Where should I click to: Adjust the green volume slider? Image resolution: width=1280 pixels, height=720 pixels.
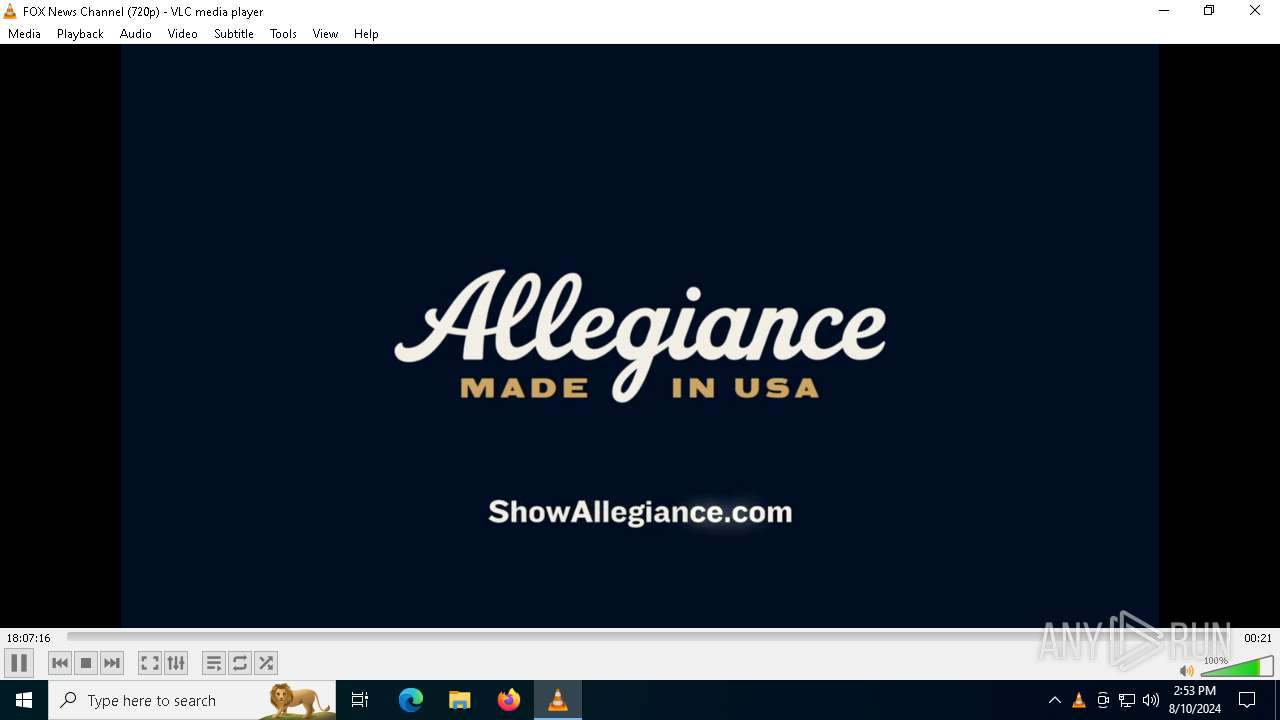(1237, 667)
